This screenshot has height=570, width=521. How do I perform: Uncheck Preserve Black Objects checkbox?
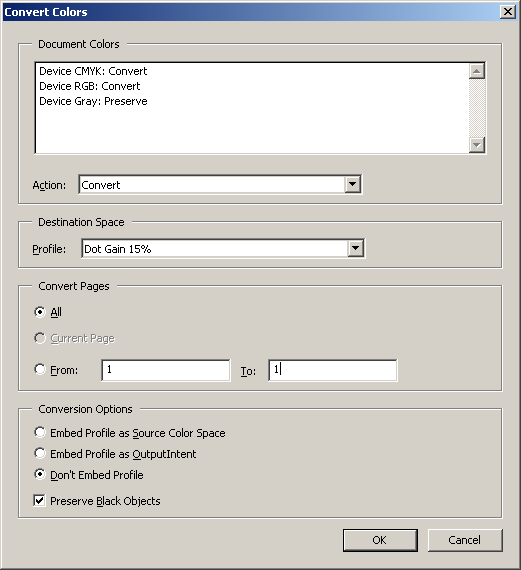[x=39, y=501]
